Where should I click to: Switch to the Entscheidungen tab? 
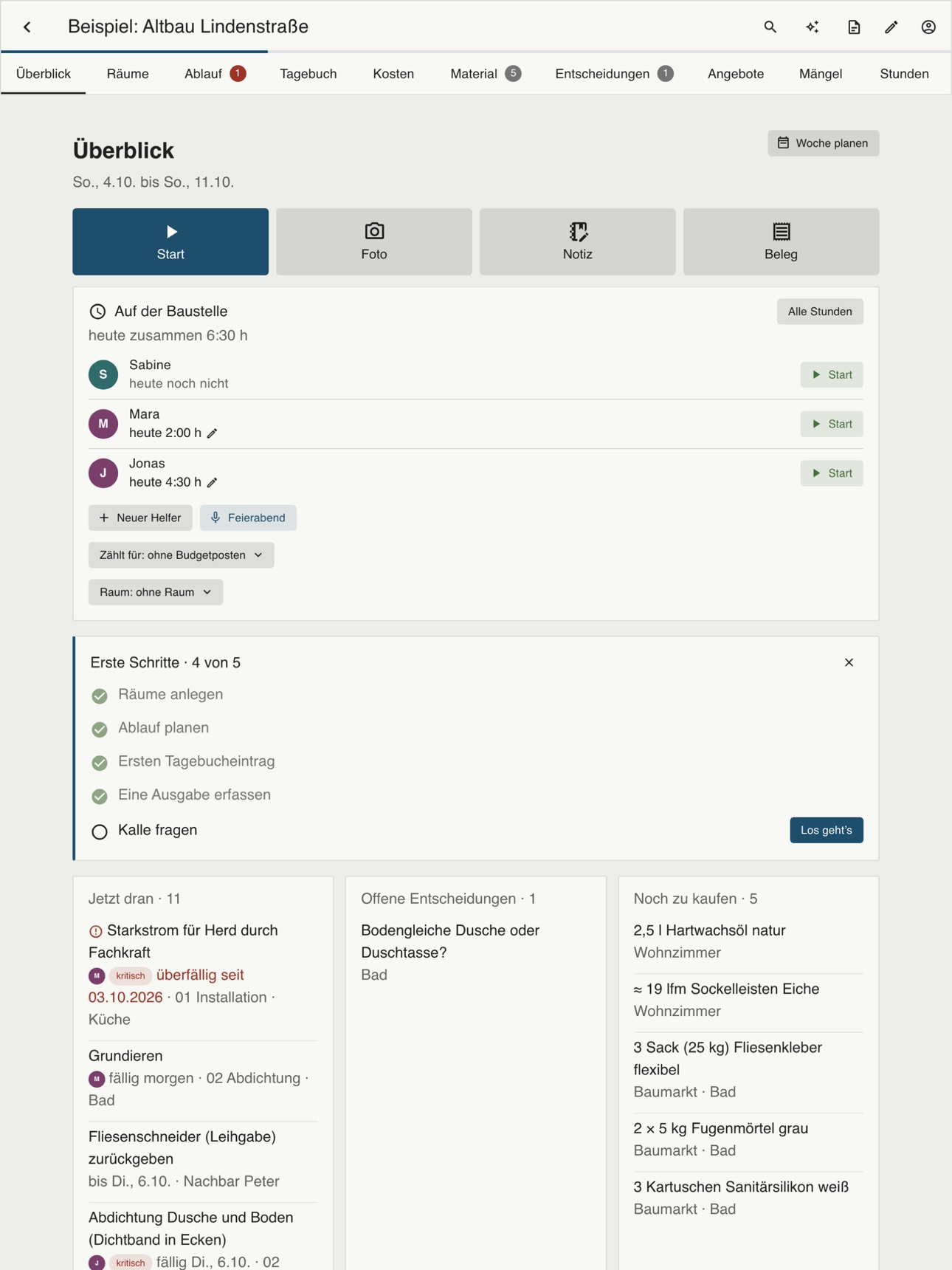click(x=614, y=74)
